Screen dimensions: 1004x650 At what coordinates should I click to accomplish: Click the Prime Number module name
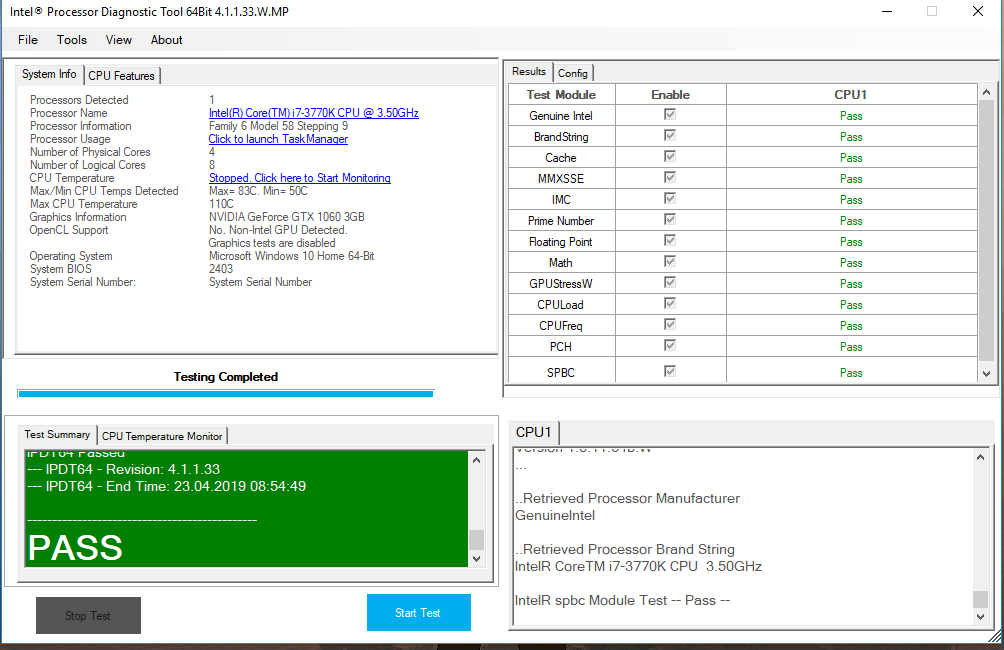coord(561,221)
